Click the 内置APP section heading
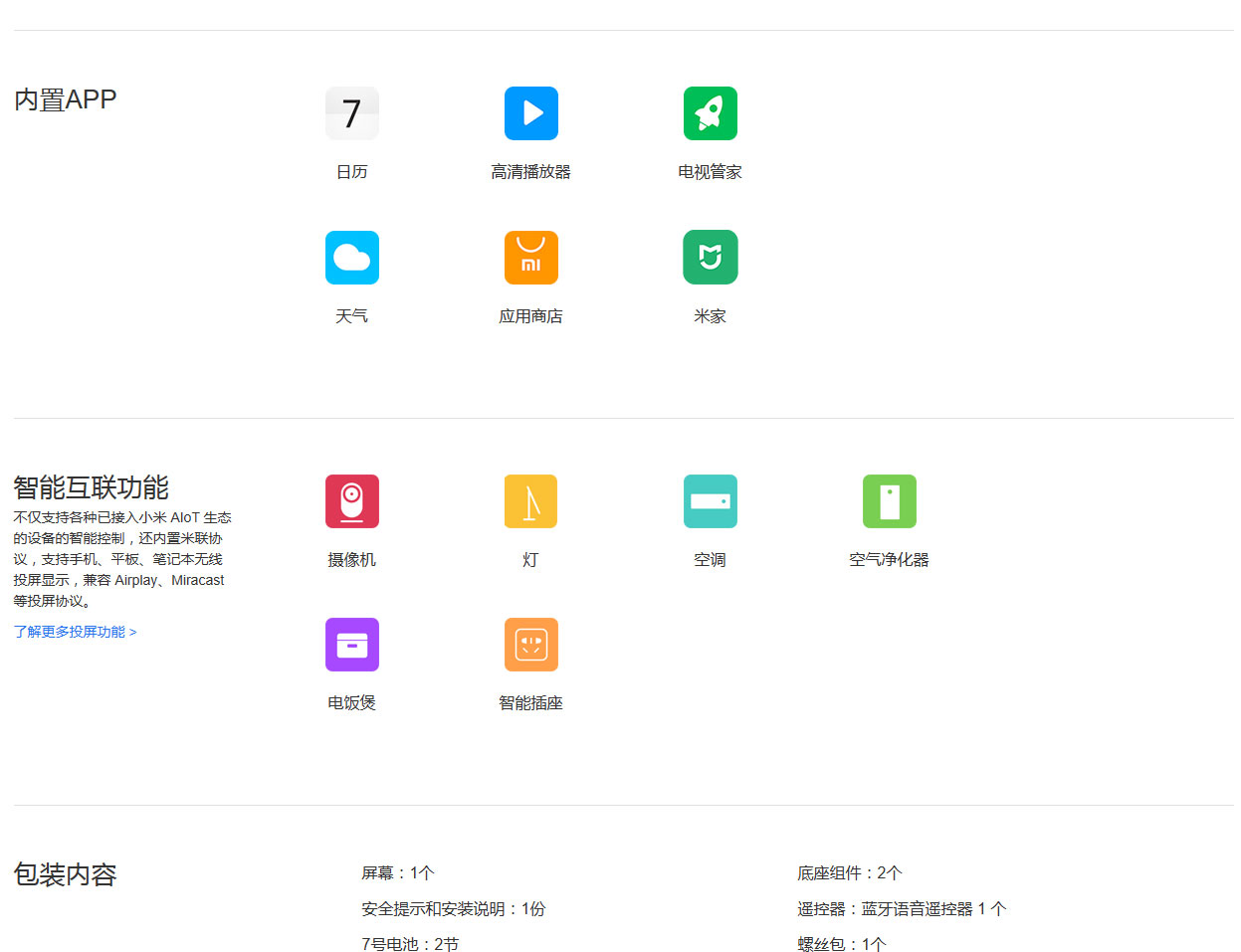Viewport: 1241px width, 952px height. point(66,99)
